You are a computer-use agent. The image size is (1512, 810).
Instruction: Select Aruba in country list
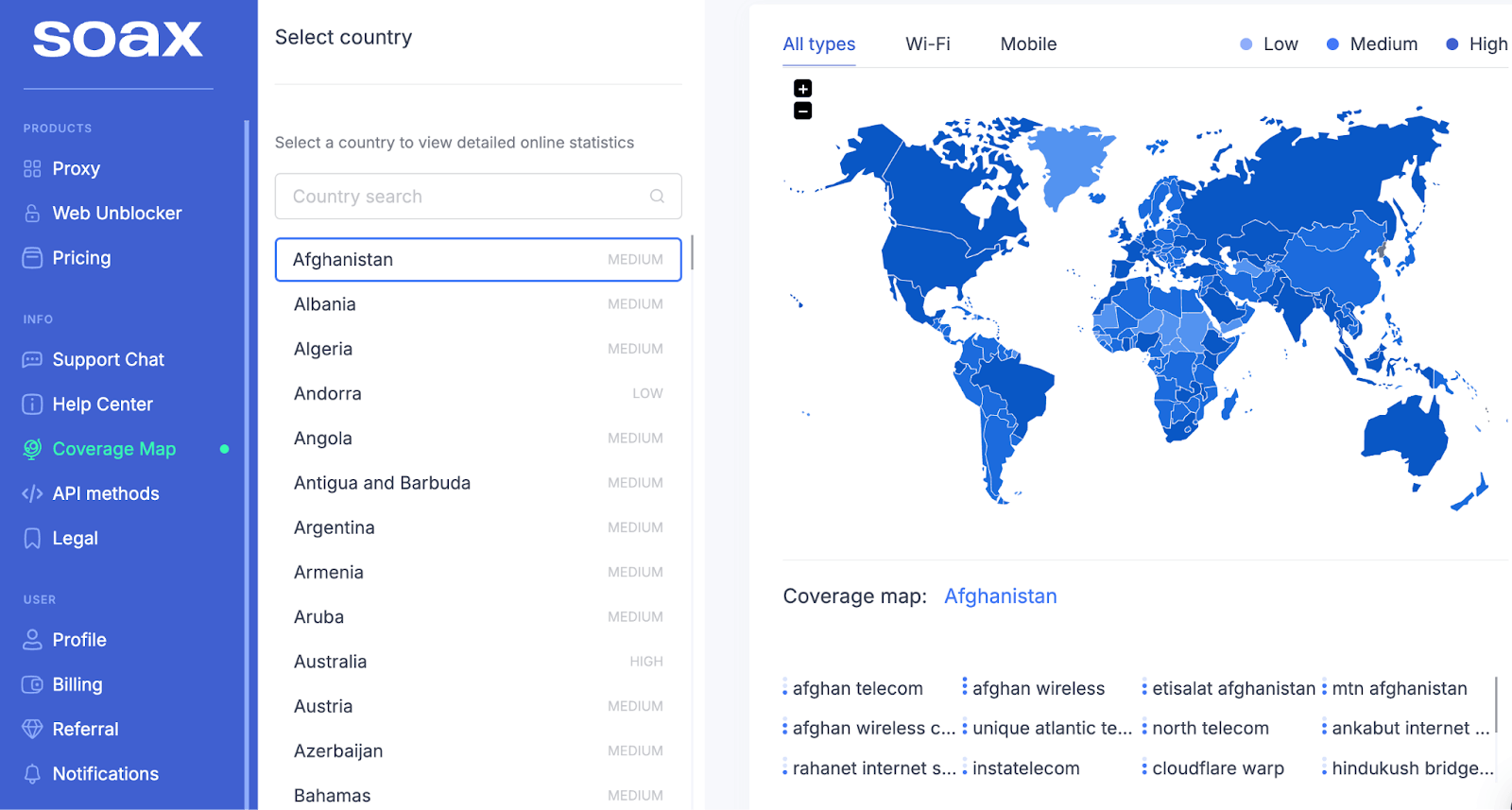[x=478, y=617]
